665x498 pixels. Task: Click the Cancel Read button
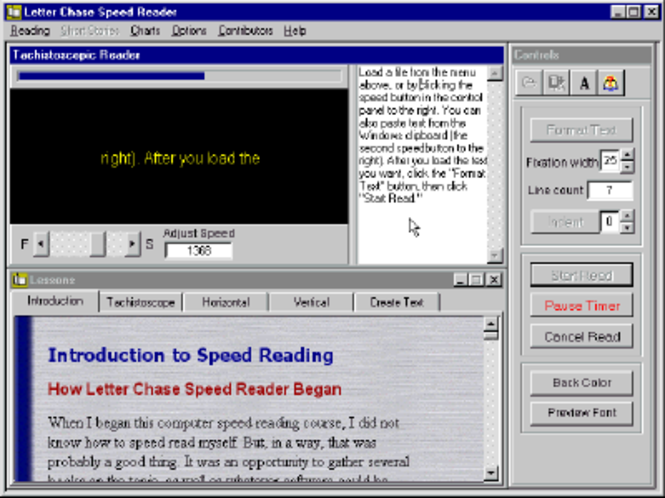pyautogui.click(x=581, y=336)
